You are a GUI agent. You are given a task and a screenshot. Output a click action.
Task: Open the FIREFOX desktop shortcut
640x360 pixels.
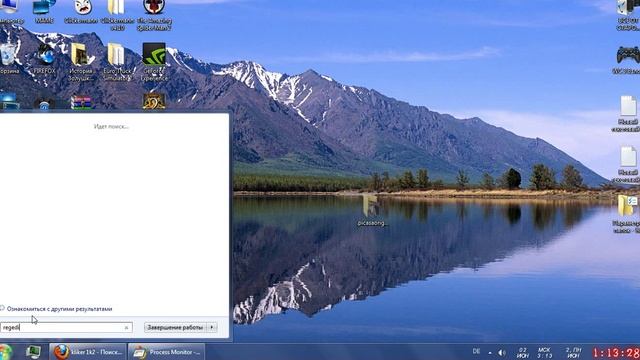pyautogui.click(x=45, y=58)
